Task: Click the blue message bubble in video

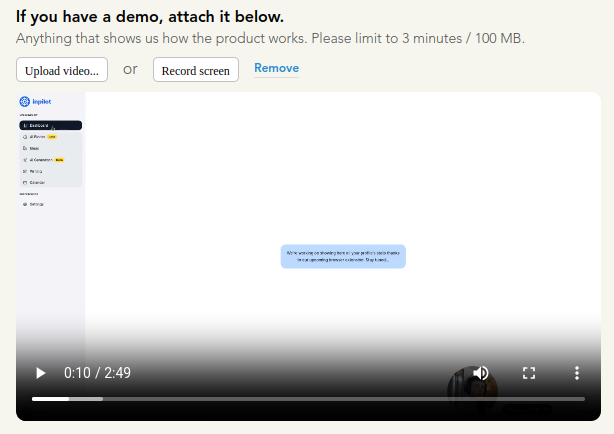Action: pyautogui.click(x=343, y=257)
